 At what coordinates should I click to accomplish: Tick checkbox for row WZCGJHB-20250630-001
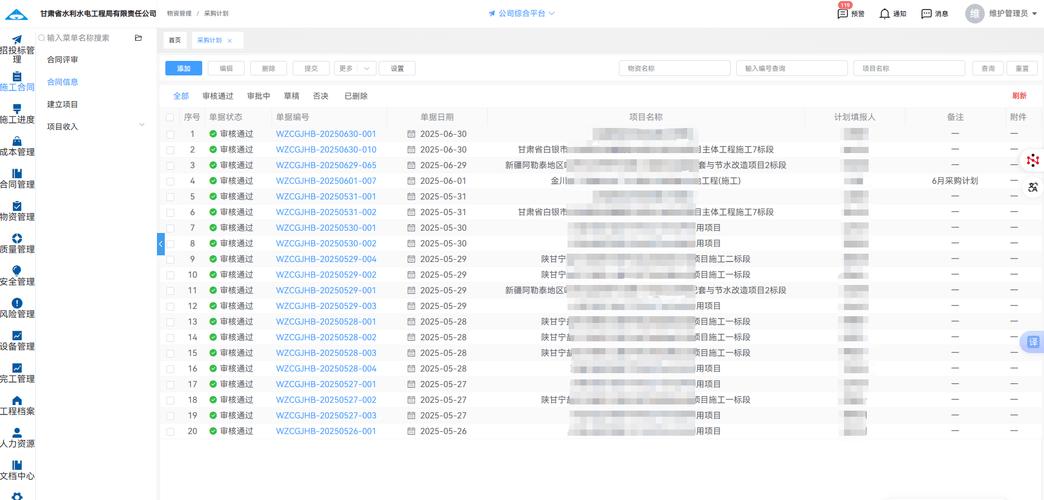click(x=170, y=134)
